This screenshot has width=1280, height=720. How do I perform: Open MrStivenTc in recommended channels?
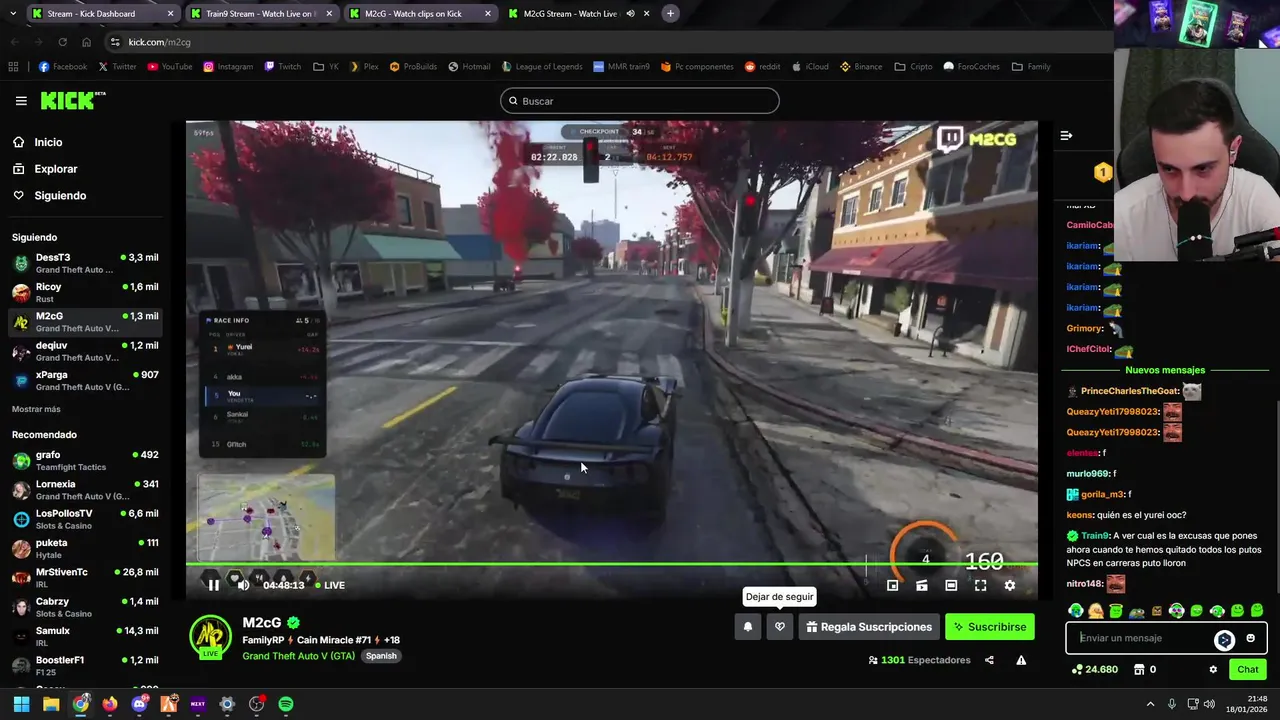(x=85, y=578)
